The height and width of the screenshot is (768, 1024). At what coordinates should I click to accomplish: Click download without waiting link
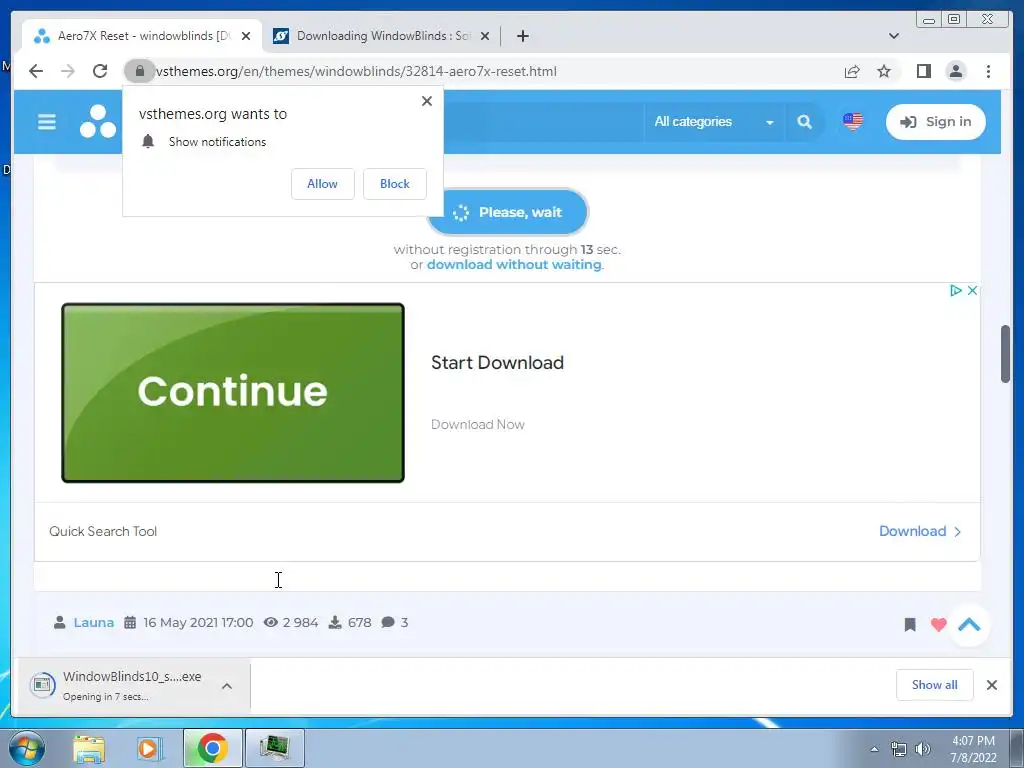point(514,264)
